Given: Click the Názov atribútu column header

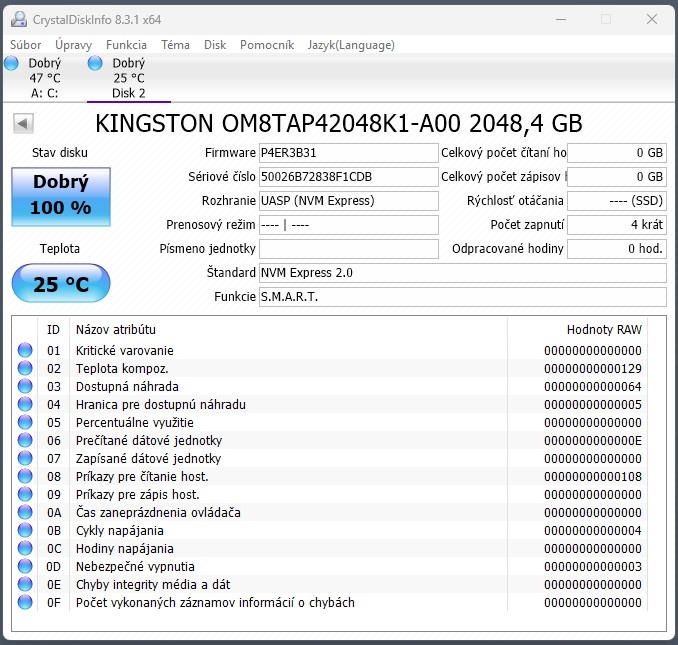Looking at the screenshot, I should tap(288, 330).
